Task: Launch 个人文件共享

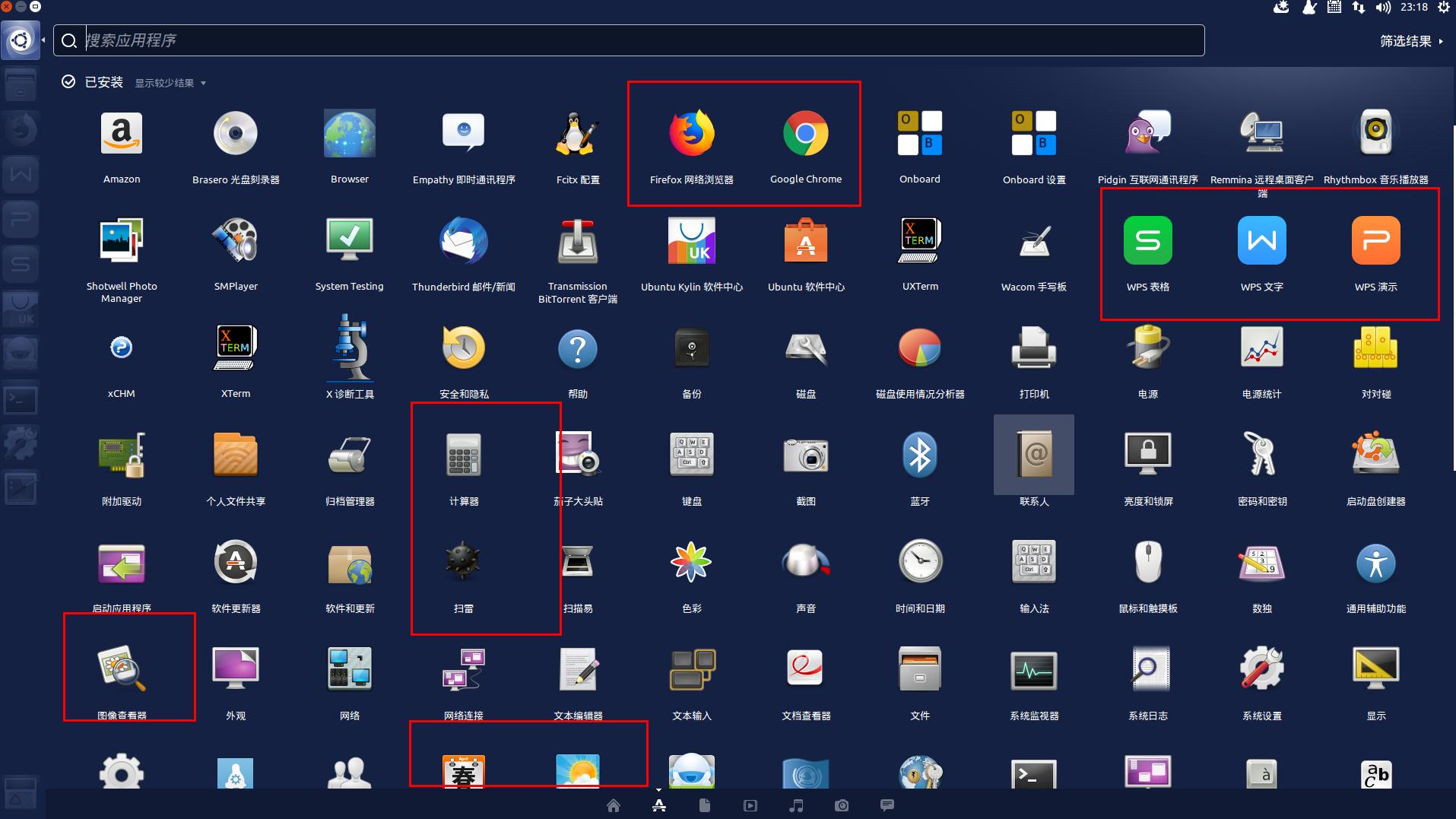Action: coord(236,456)
